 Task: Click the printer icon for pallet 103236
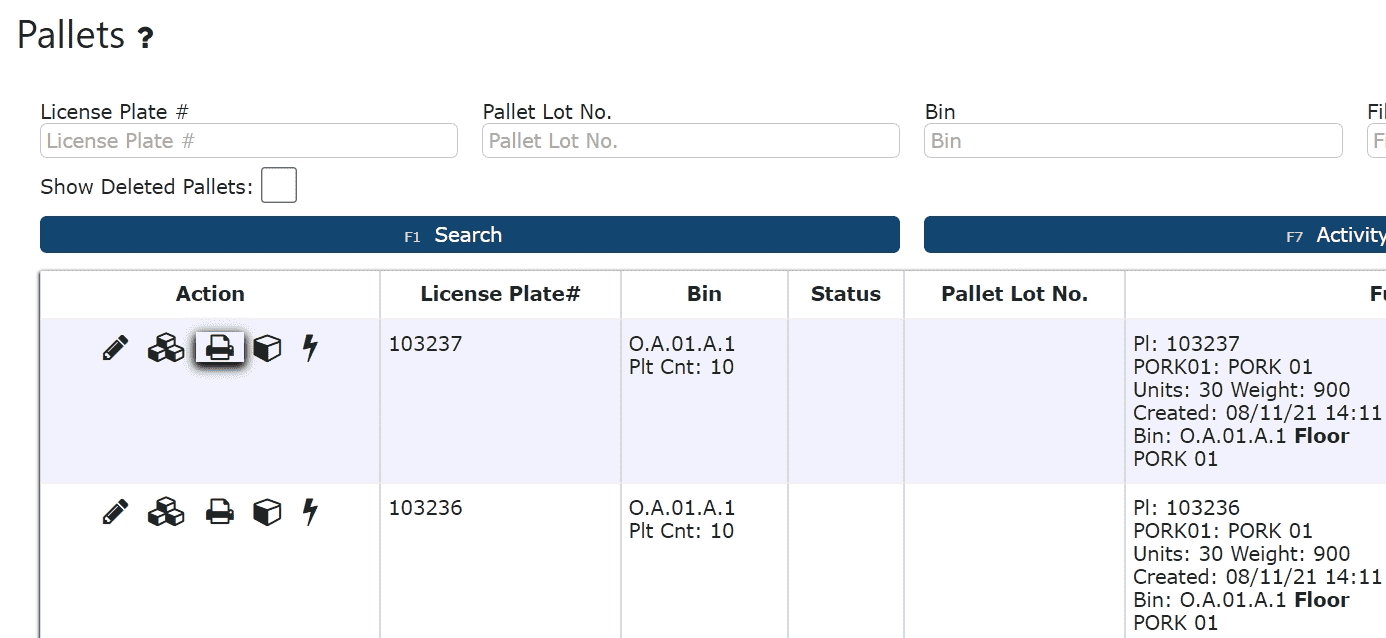coord(219,512)
